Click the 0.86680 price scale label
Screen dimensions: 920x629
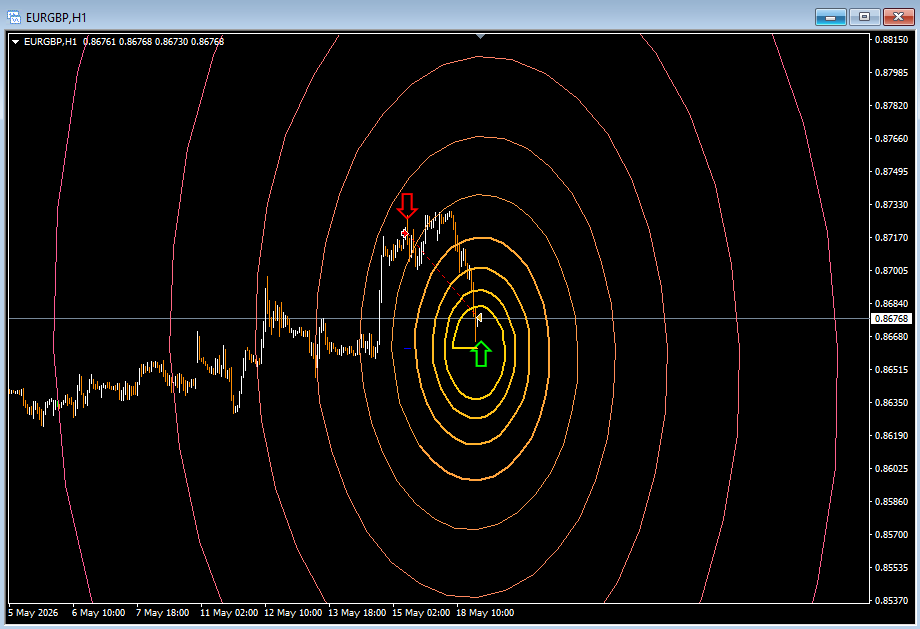(891, 337)
